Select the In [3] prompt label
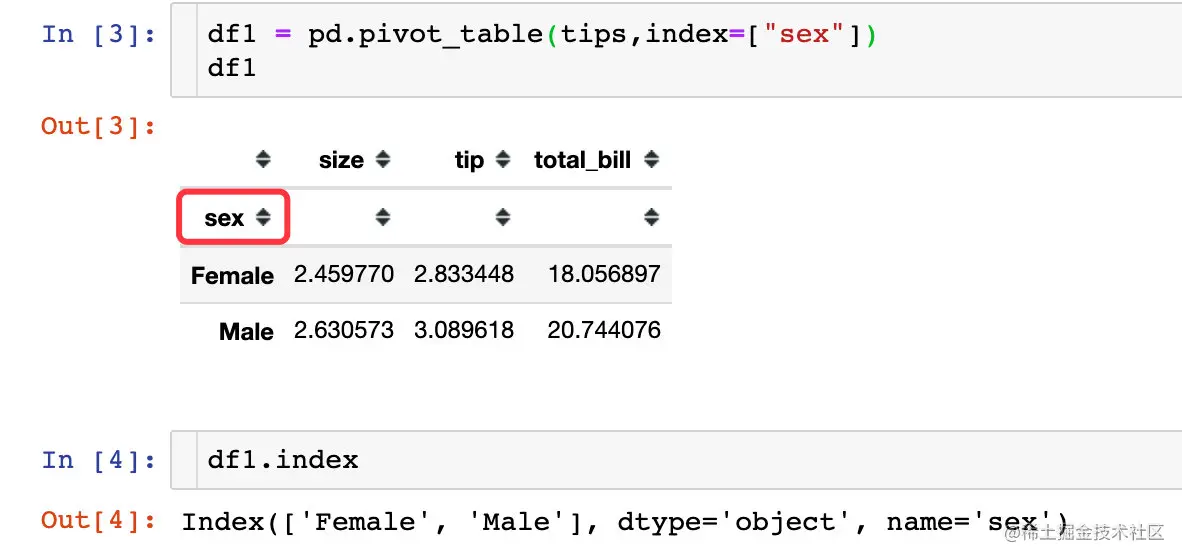 click(99, 35)
